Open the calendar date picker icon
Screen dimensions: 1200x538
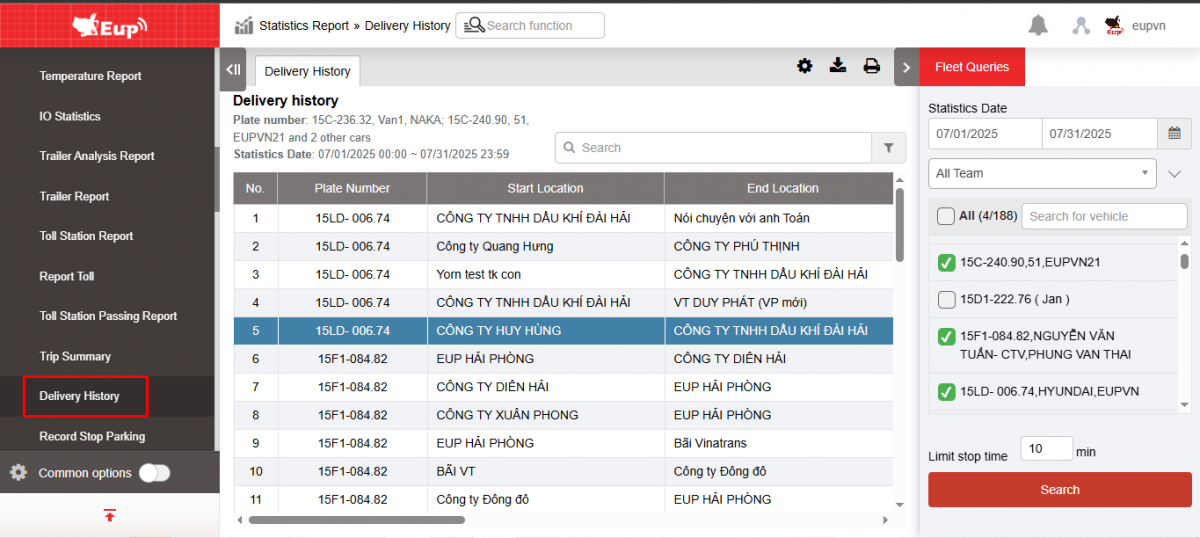(x=1174, y=133)
